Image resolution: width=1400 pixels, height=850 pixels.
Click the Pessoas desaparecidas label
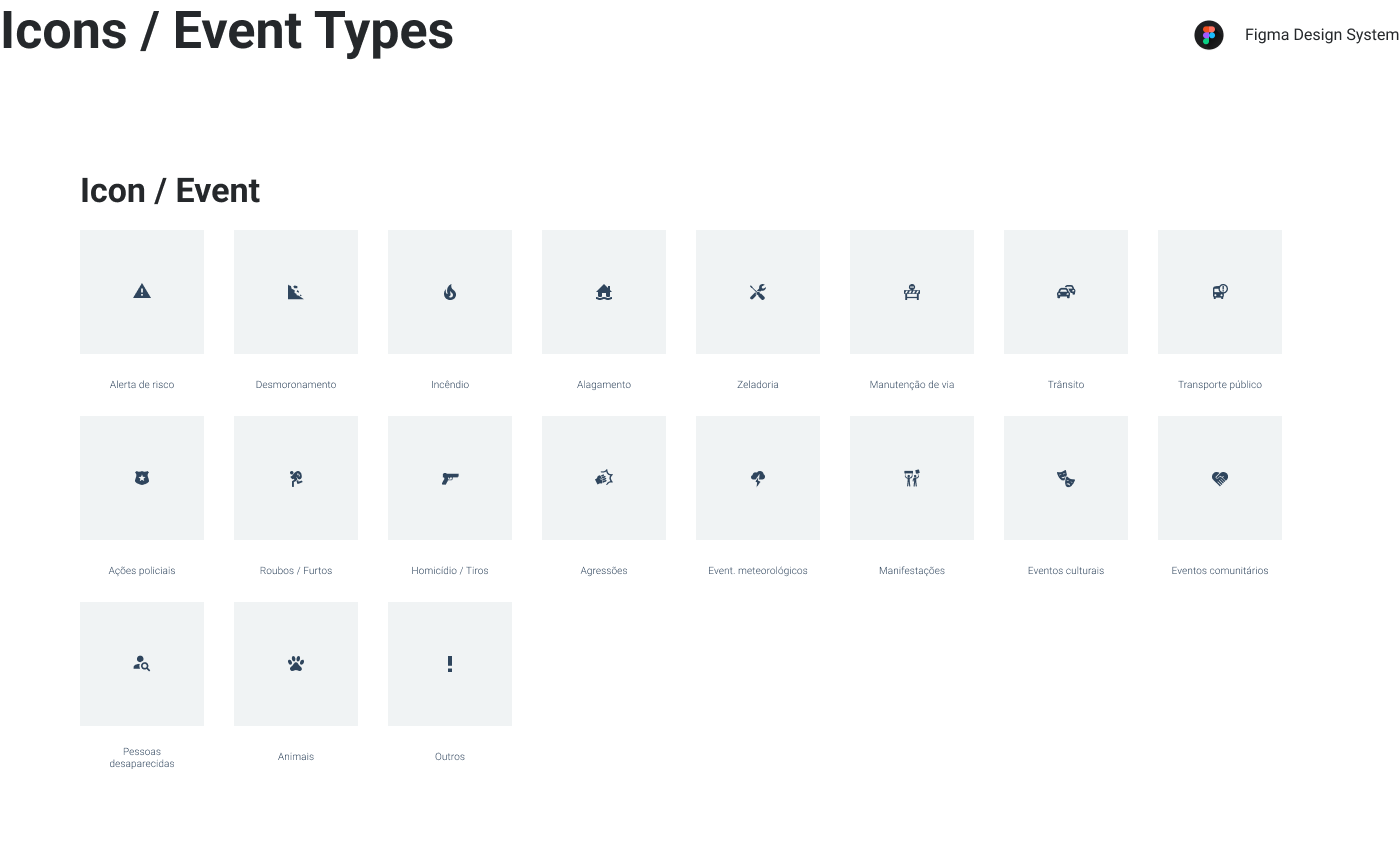tap(142, 757)
